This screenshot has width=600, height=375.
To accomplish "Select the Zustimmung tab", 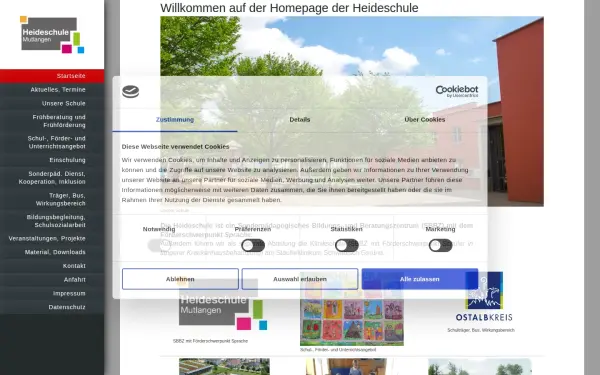I will click(175, 120).
